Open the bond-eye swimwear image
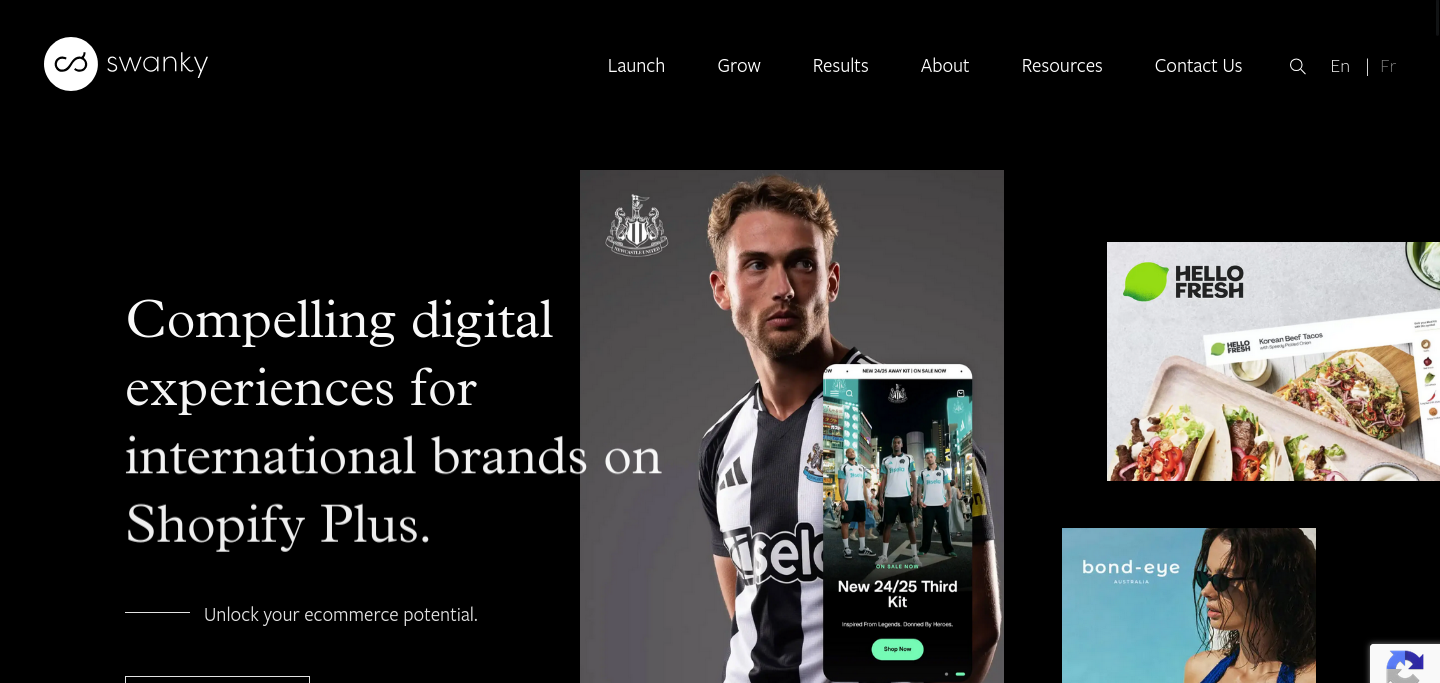 click(x=1189, y=605)
